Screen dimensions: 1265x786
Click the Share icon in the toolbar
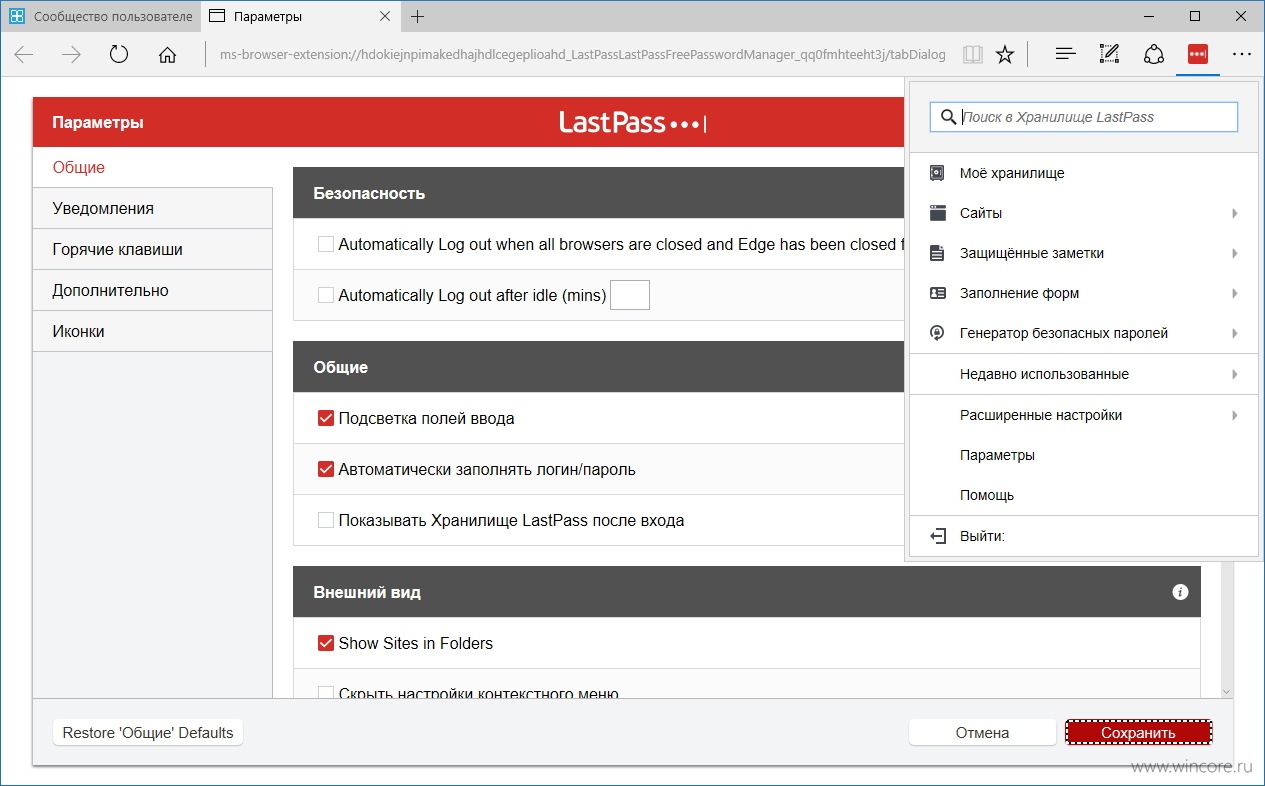coord(1154,55)
